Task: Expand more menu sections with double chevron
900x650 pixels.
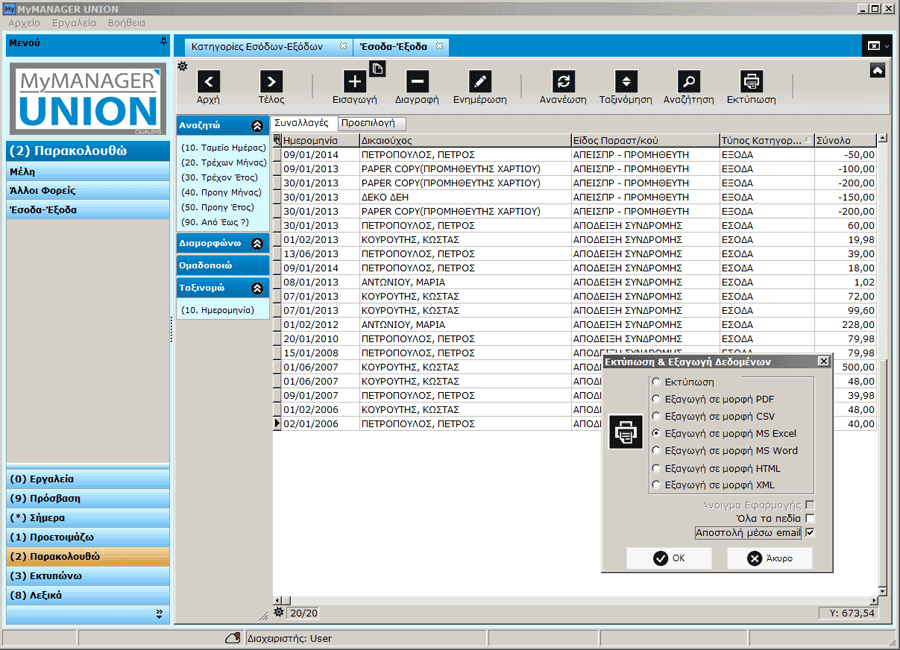Action: (159, 614)
